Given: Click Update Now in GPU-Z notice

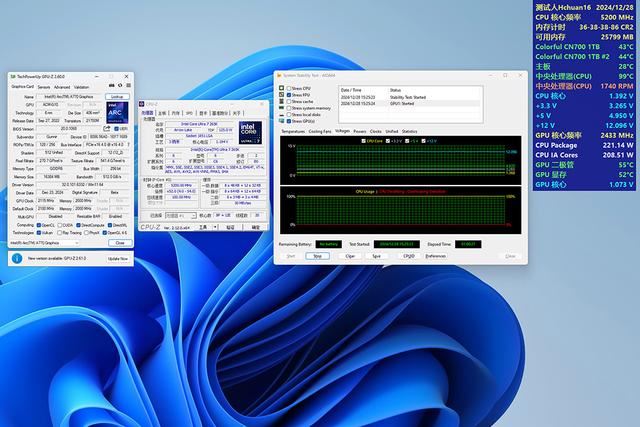Looking at the screenshot, I should 118,259.
